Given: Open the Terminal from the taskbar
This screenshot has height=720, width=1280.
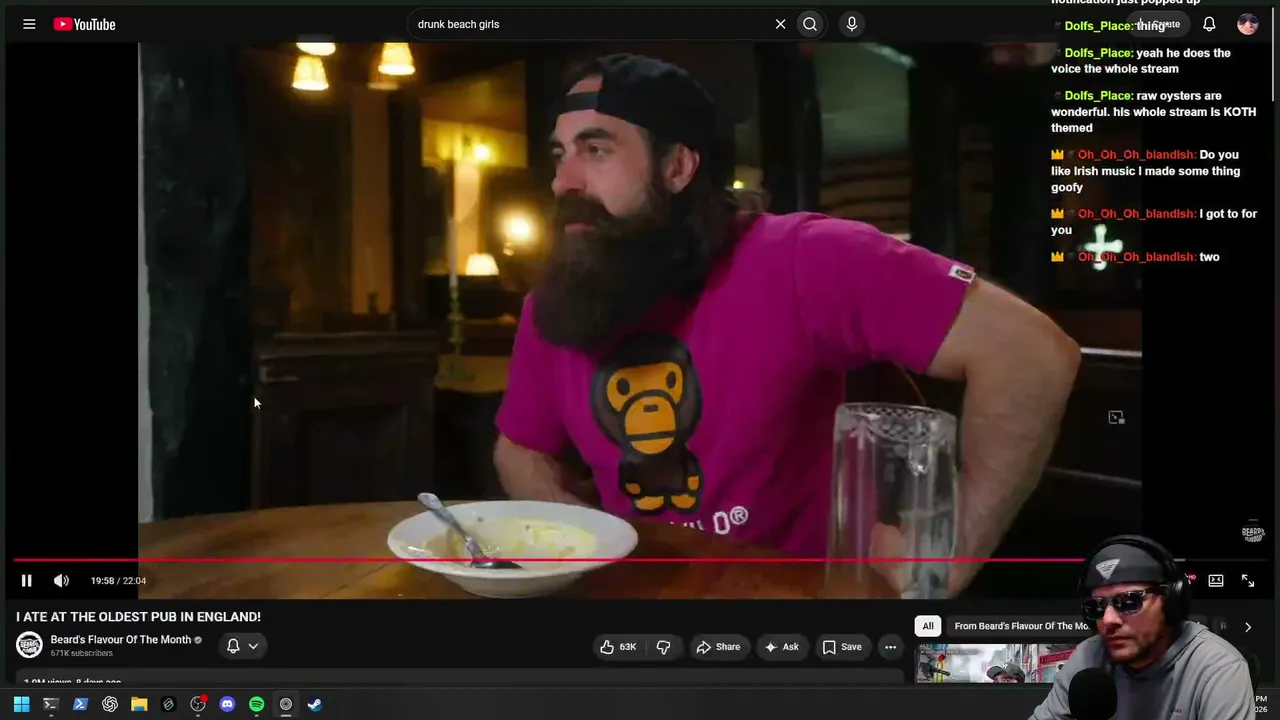Looking at the screenshot, I should pyautogui.click(x=51, y=704).
